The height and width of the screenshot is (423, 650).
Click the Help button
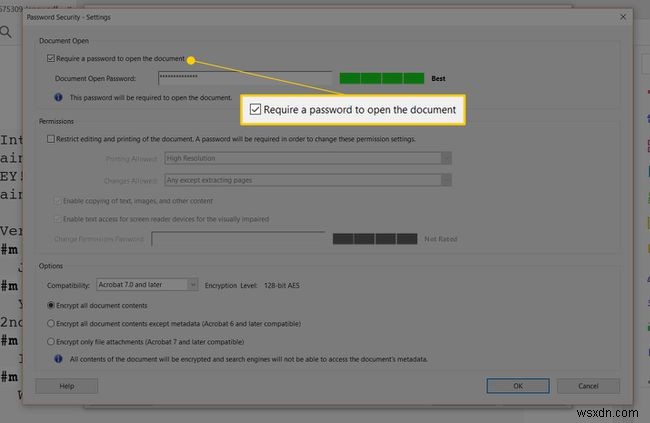[67, 386]
